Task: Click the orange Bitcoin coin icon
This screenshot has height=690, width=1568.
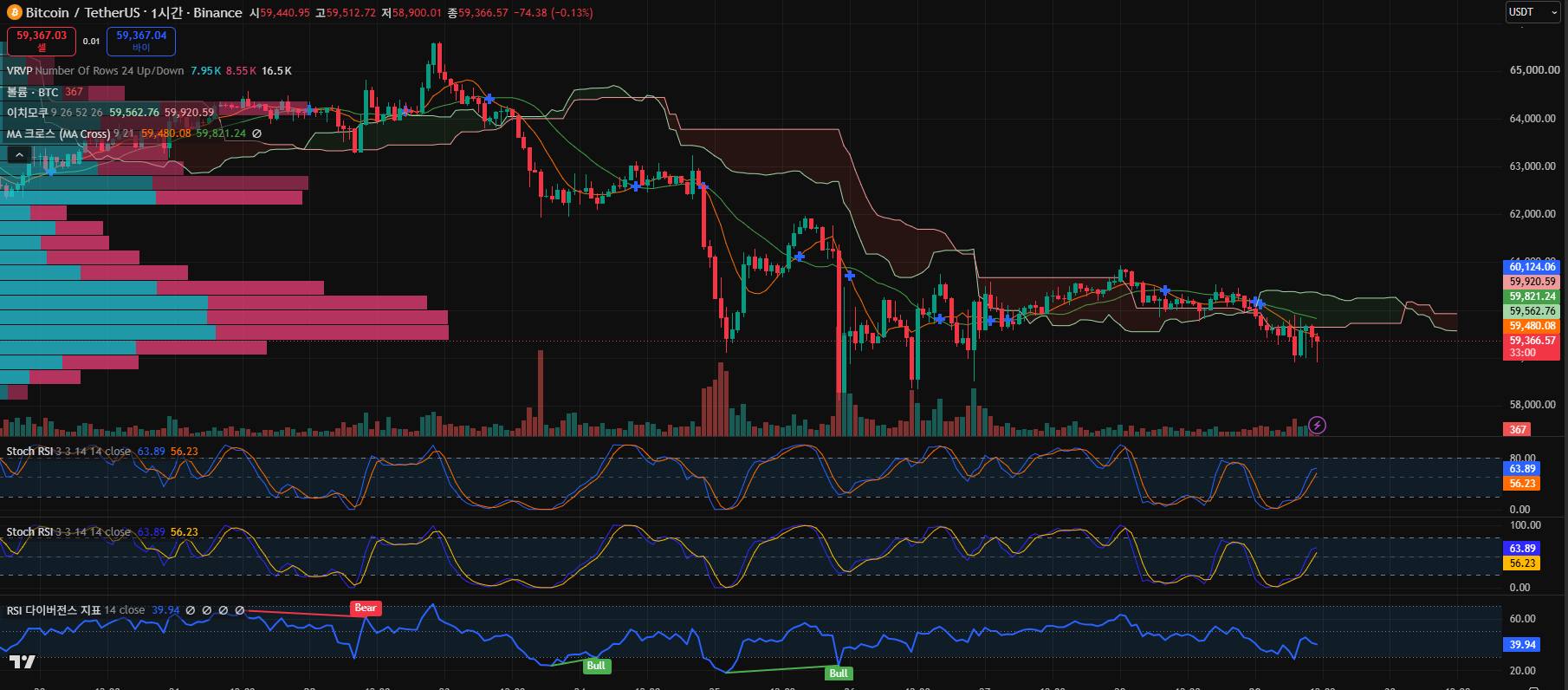Action: (14, 13)
